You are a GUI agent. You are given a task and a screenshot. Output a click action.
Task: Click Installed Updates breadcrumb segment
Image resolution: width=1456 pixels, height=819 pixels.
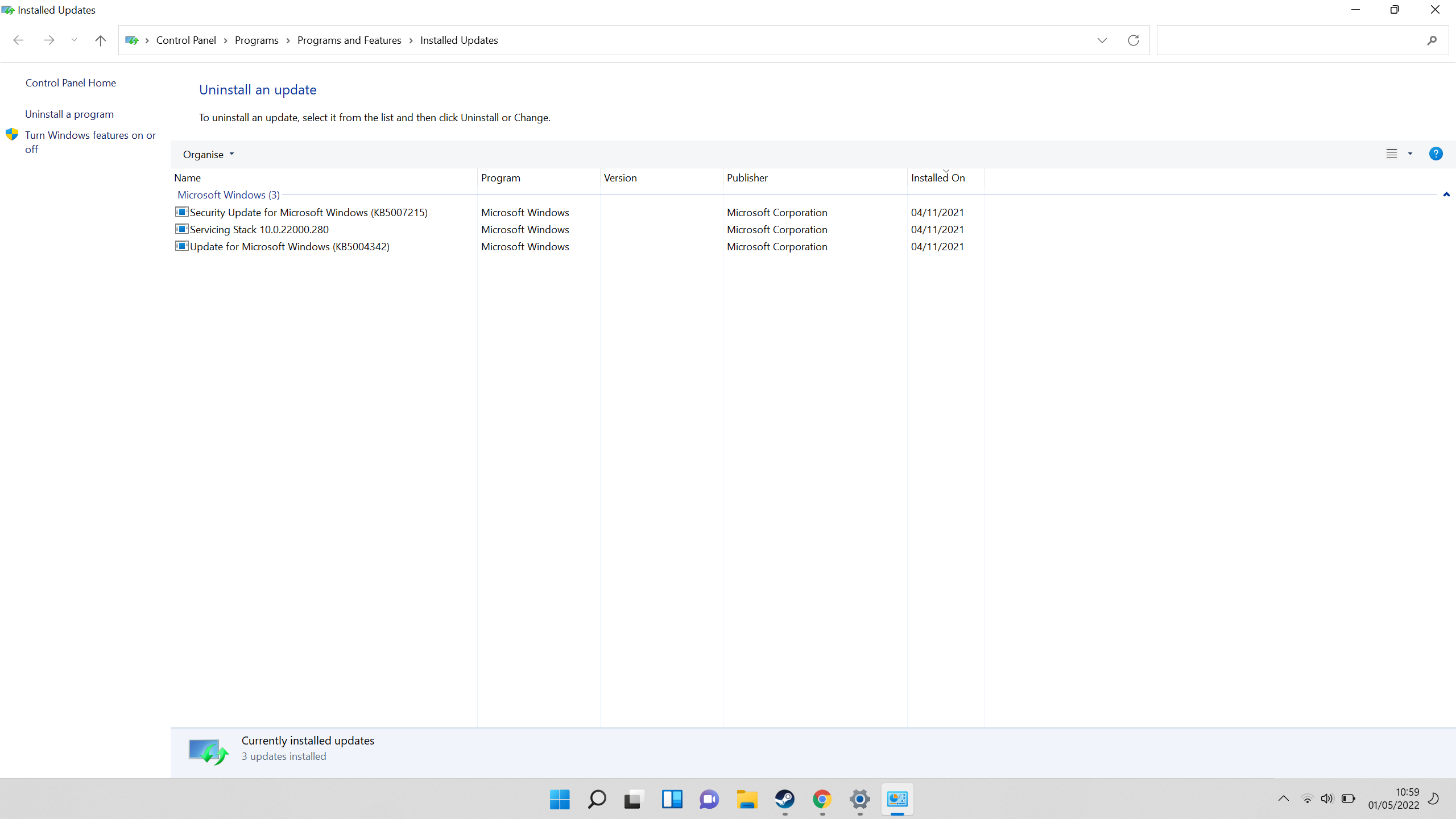(459, 40)
